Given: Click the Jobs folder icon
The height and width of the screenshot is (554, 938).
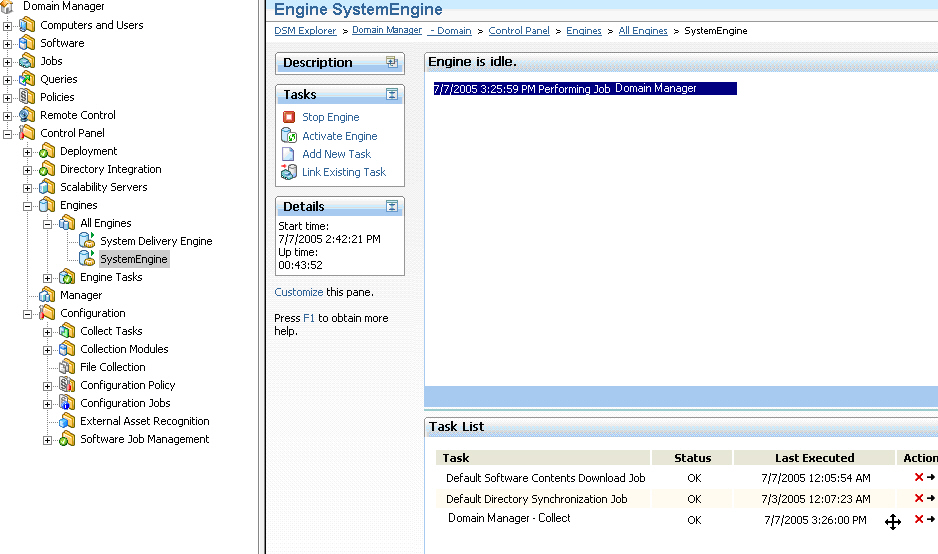Looking at the screenshot, I should [27, 60].
